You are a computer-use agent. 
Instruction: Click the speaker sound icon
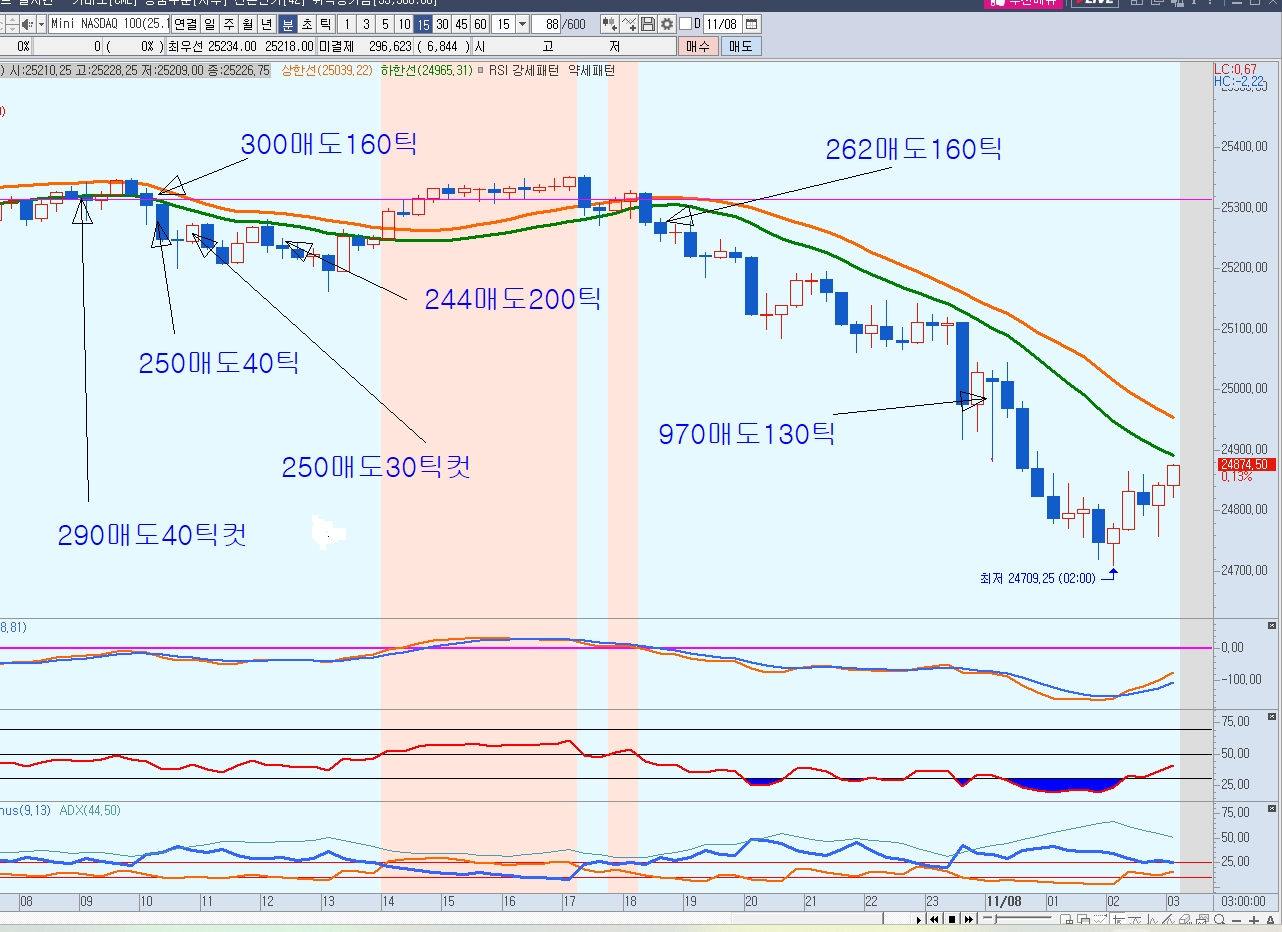point(25,23)
